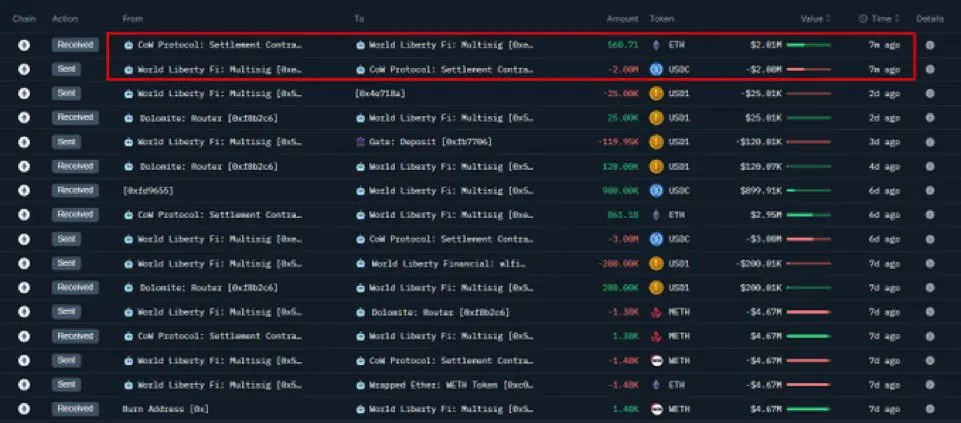This screenshot has width=961, height=423.
Task: Open details icon for the -3.00M USDC row
Action: [930, 239]
